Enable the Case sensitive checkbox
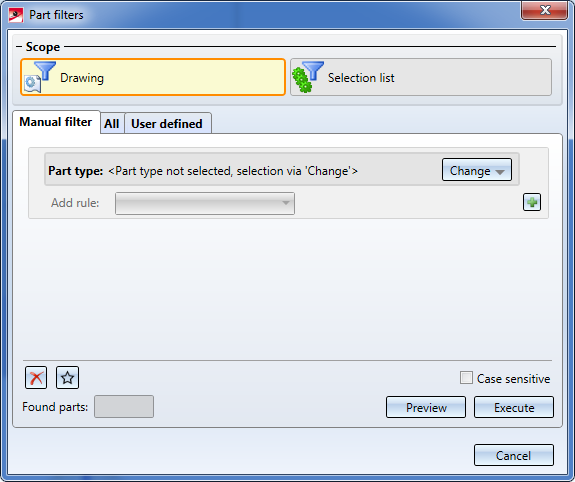The width and height of the screenshot is (575, 482). pyautogui.click(x=466, y=378)
